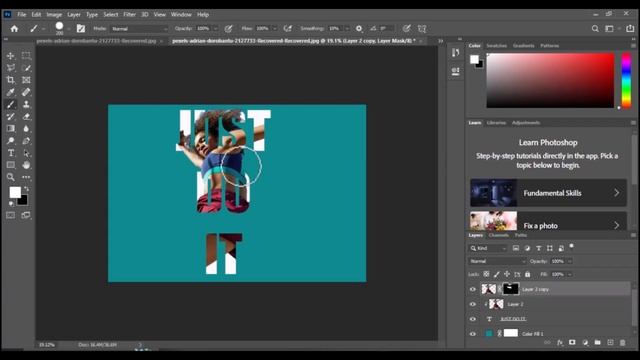Open the layer Fill dropdown arrow
This screenshot has height=360, width=640.
pyautogui.click(x=570, y=274)
